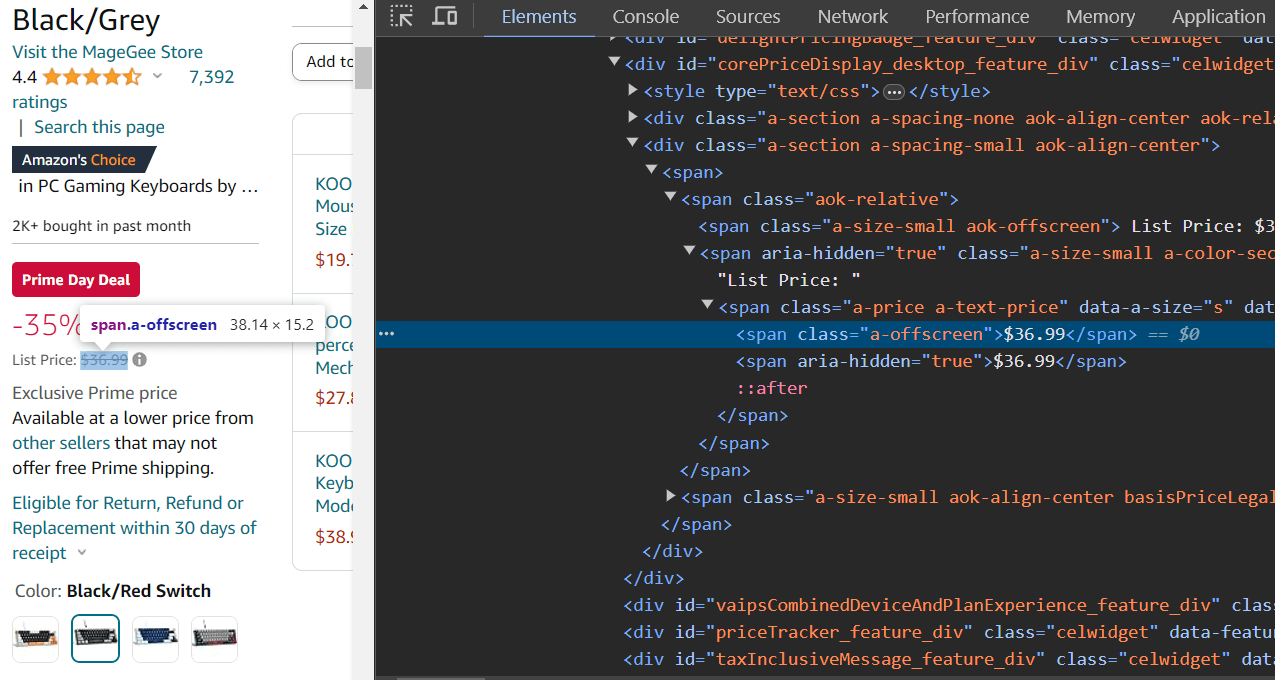Open the rating dropdown chevron near 4.4

pos(157,76)
